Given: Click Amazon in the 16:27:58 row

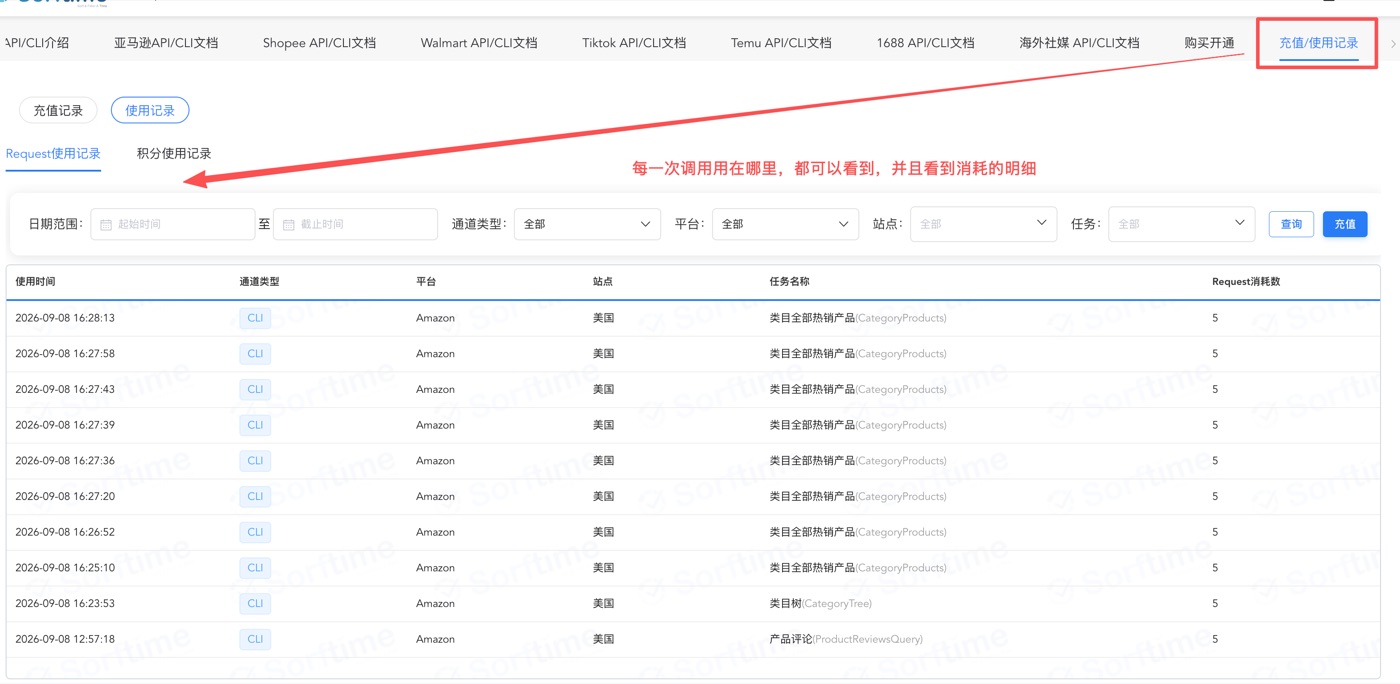Looking at the screenshot, I should (x=435, y=354).
